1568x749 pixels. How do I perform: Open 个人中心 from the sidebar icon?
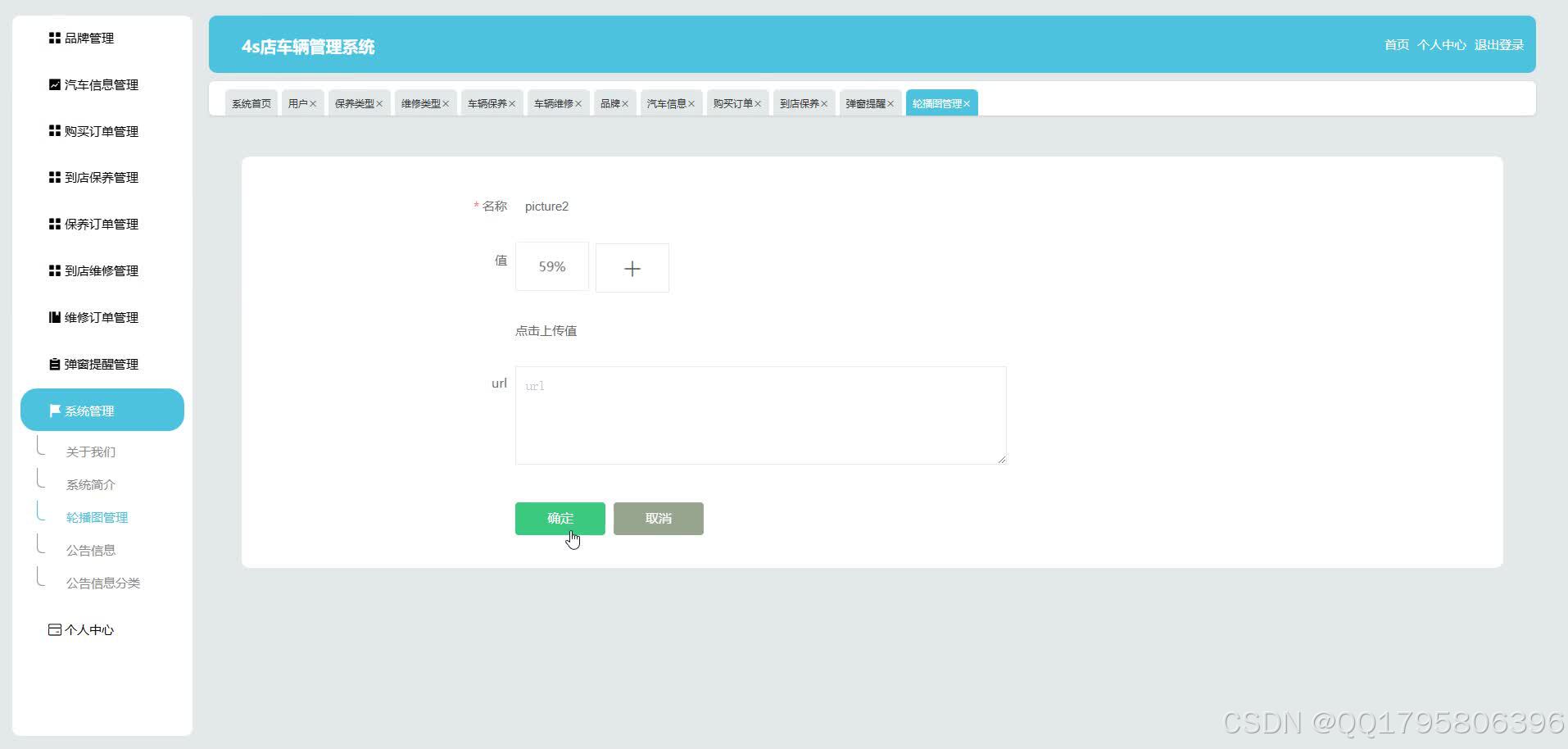(53, 629)
